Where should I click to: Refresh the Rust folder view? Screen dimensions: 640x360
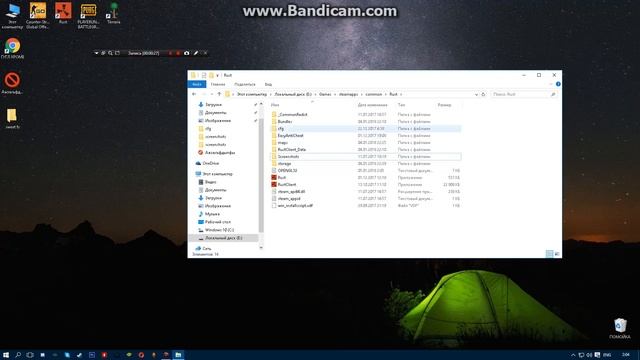[483, 94]
